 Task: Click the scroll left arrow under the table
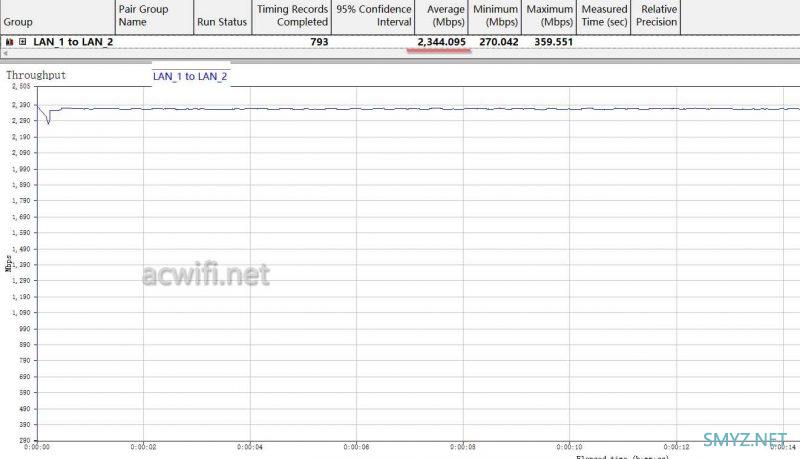coord(7,53)
